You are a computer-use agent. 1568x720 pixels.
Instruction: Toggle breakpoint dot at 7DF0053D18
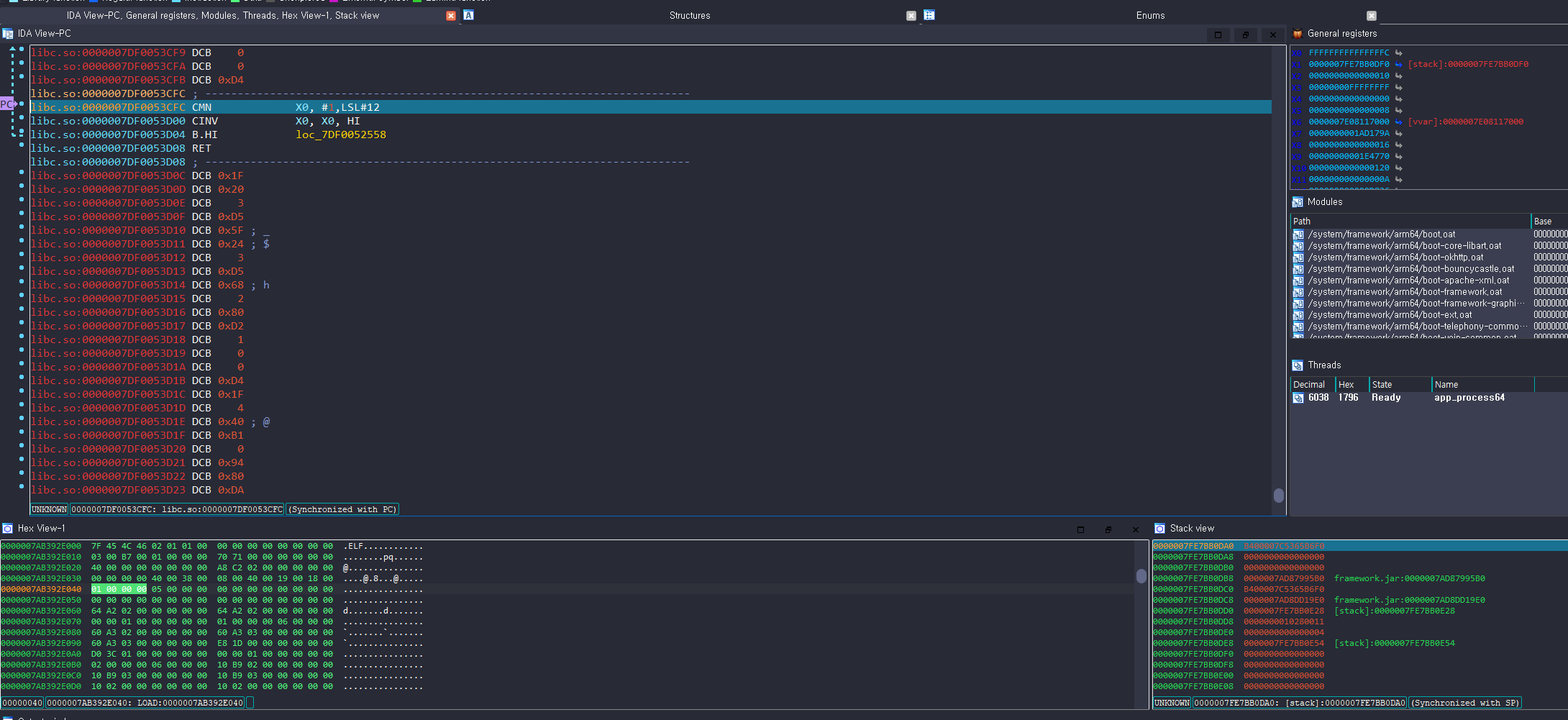click(22, 337)
